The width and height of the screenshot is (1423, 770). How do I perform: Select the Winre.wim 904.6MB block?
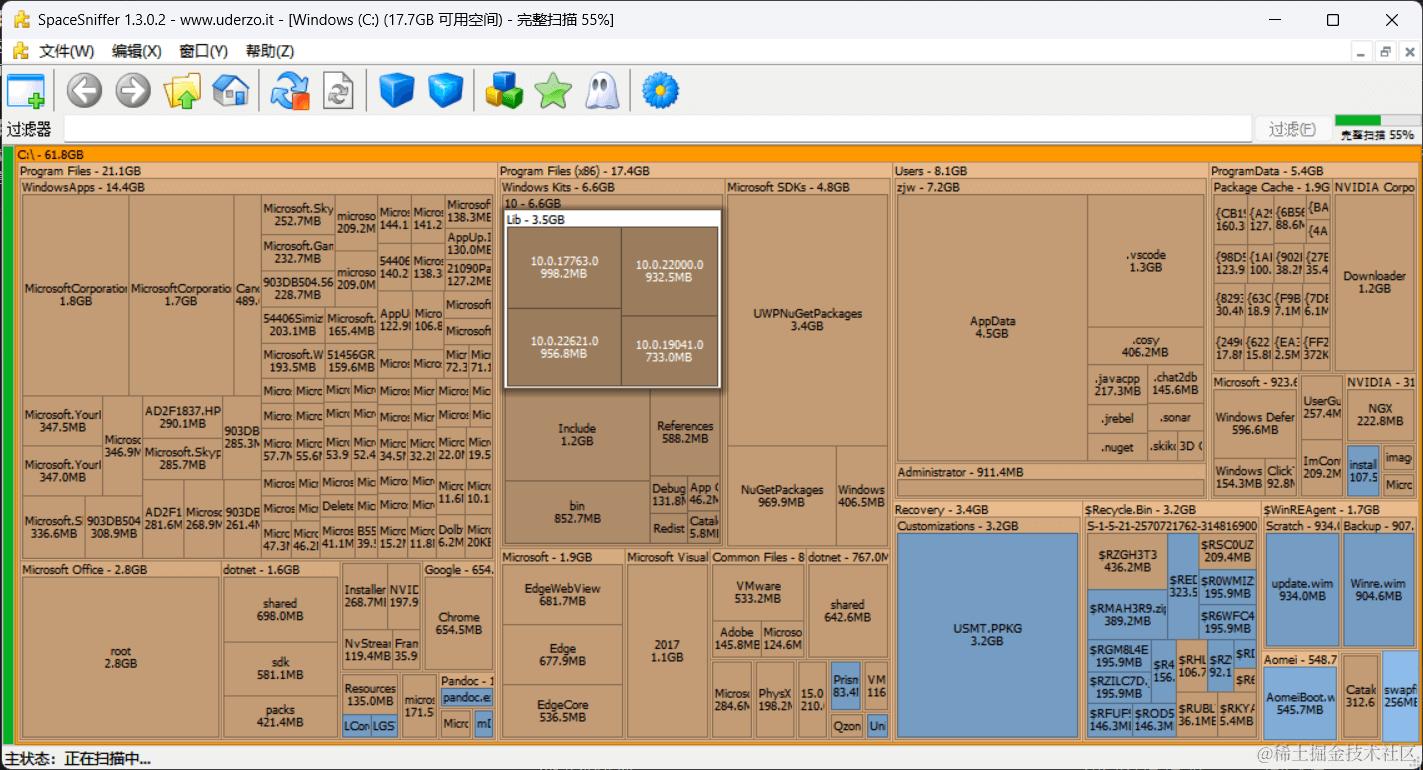tap(1378, 589)
